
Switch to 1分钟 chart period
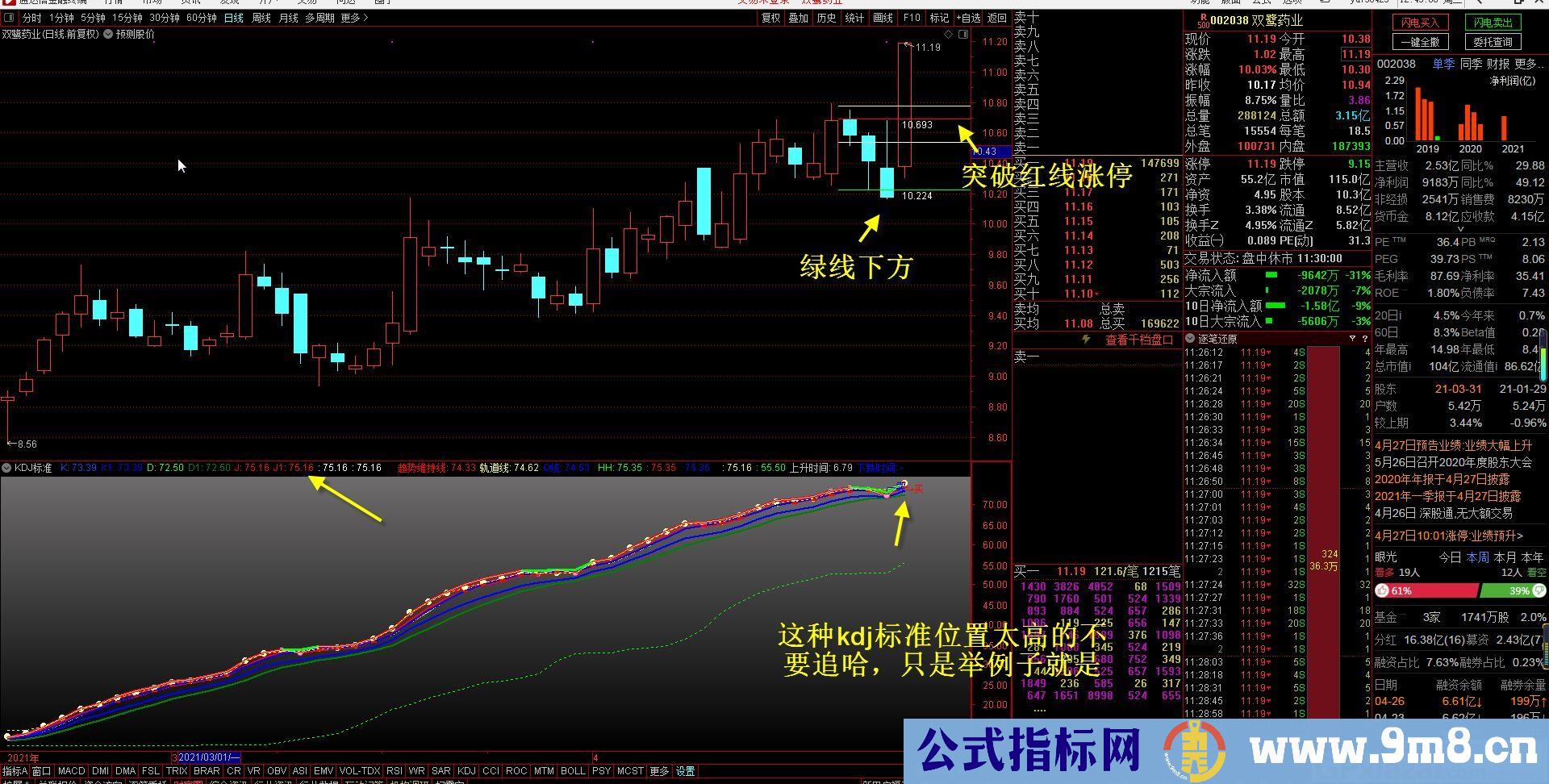pyautogui.click(x=61, y=17)
